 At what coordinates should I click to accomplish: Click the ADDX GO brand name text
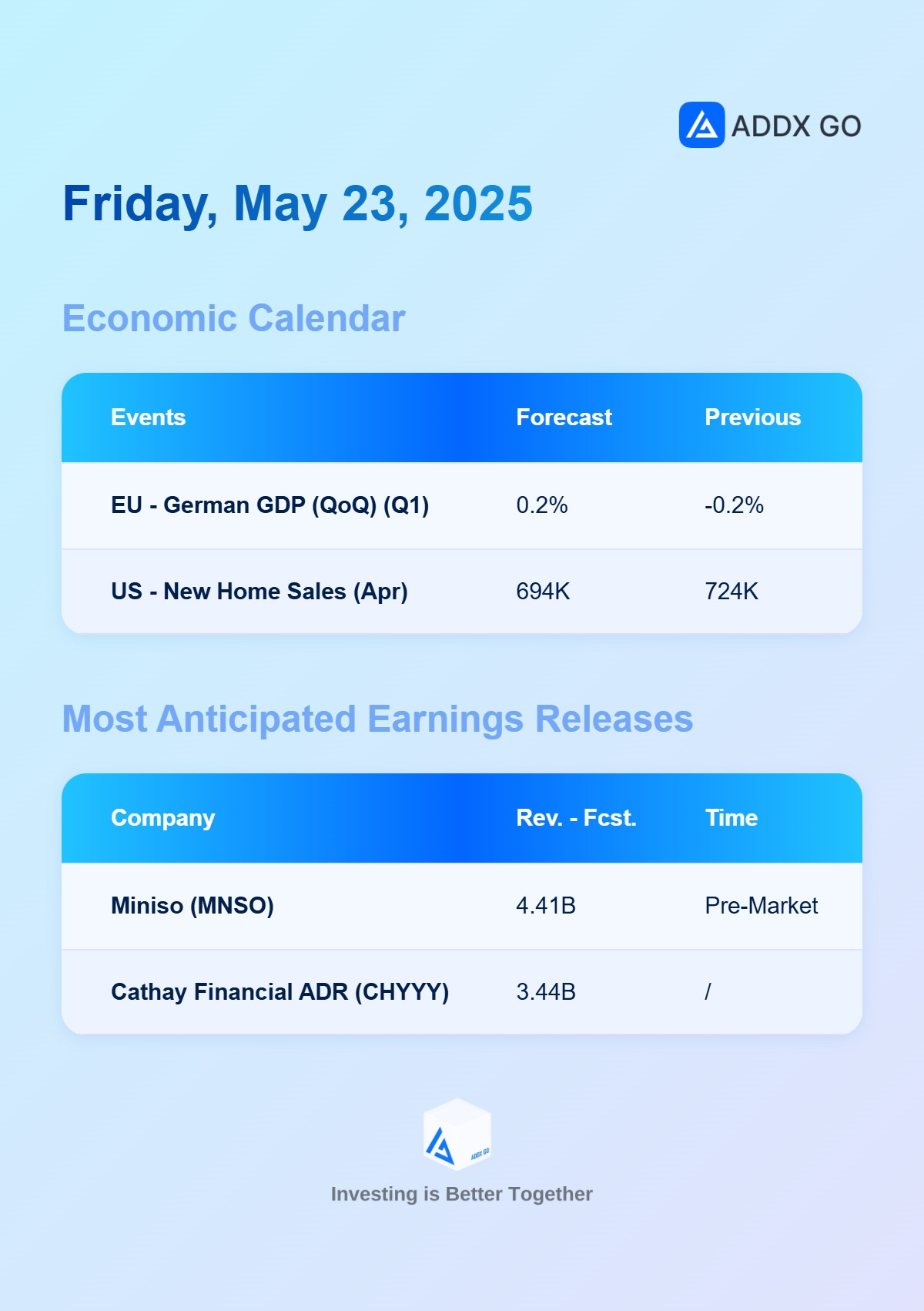(x=796, y=126)
